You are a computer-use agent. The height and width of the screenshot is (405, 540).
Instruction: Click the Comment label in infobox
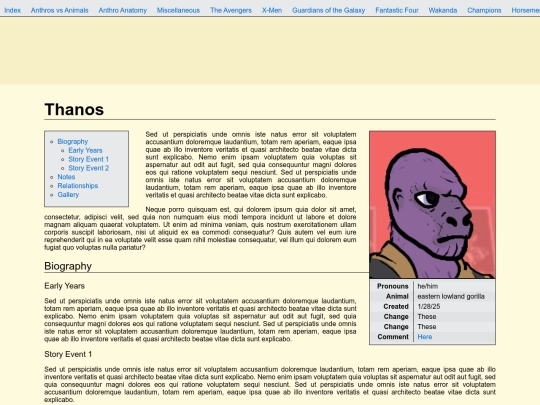(x=393, y=337)
